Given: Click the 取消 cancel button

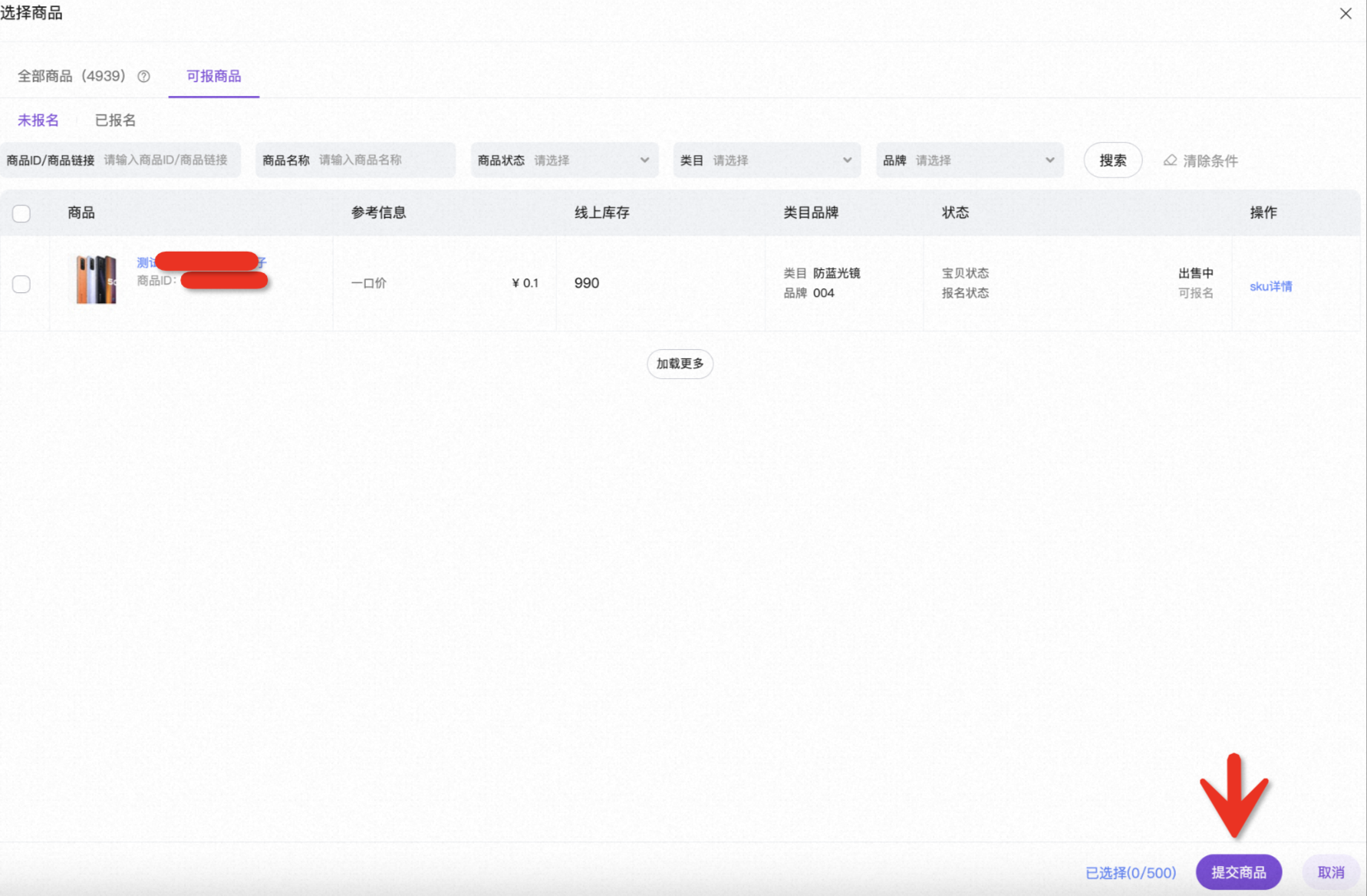Looking at the screenshot, I should 1331,872.
